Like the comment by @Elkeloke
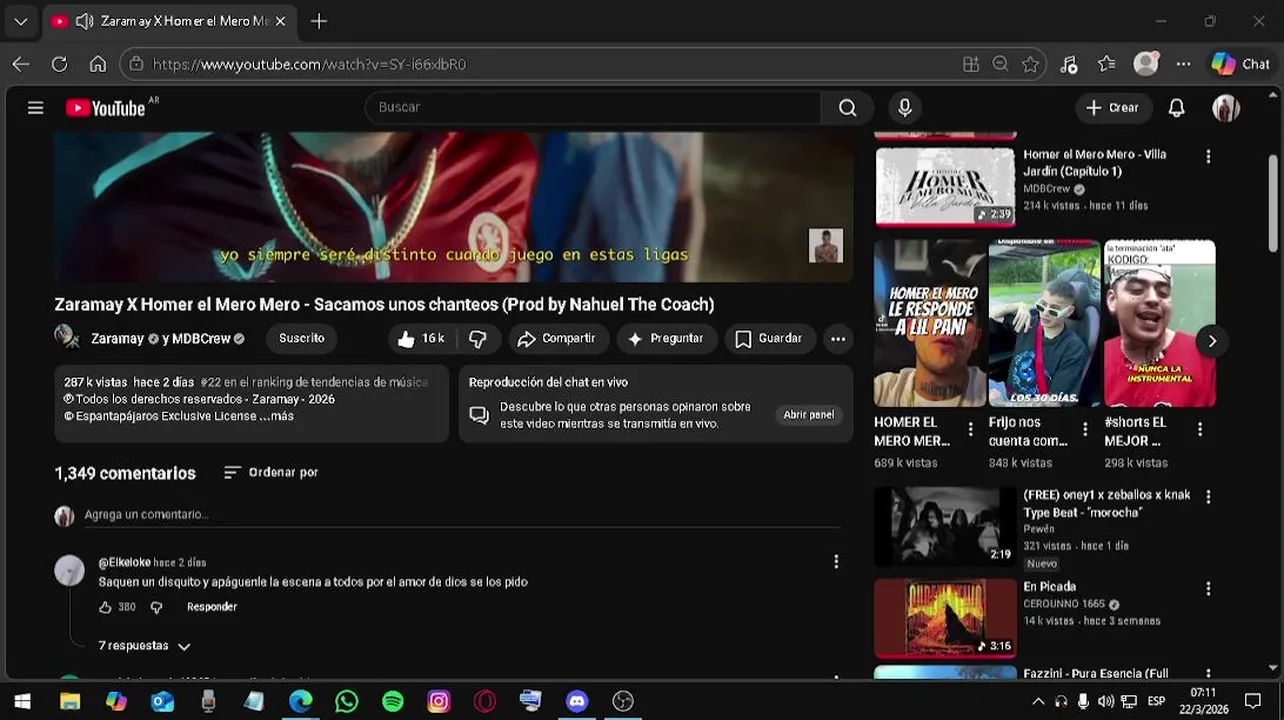 105,607
